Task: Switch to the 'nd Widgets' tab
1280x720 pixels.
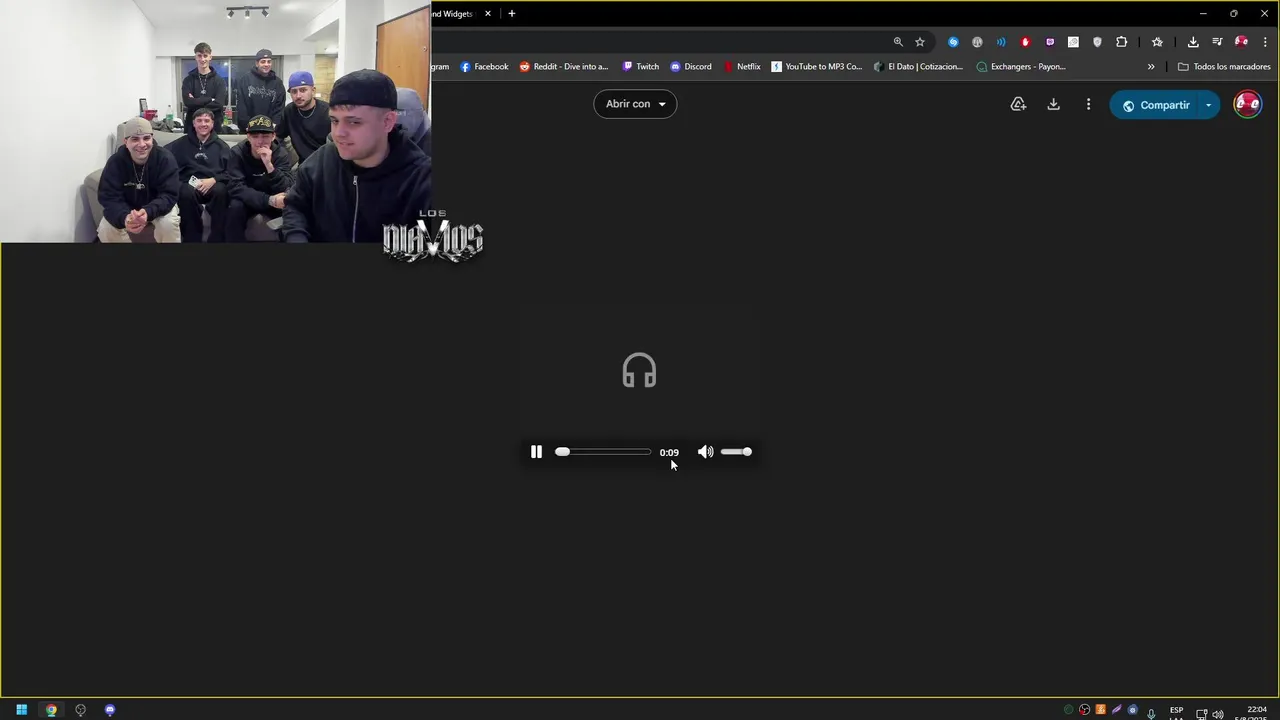Action: pyautogui.click(x=452, y=14)
